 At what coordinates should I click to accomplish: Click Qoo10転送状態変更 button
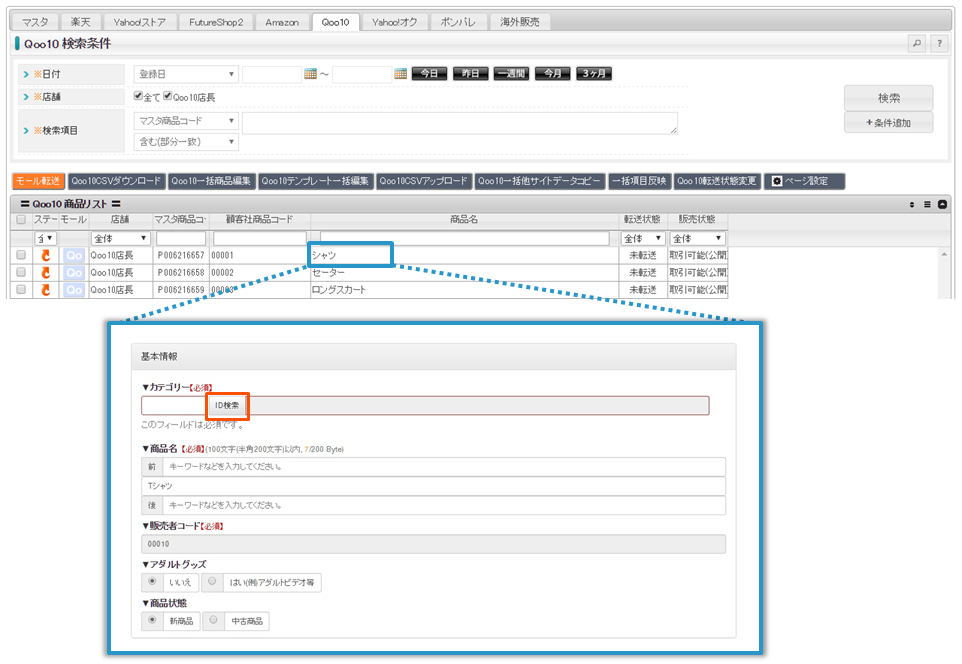coord(717,181)
